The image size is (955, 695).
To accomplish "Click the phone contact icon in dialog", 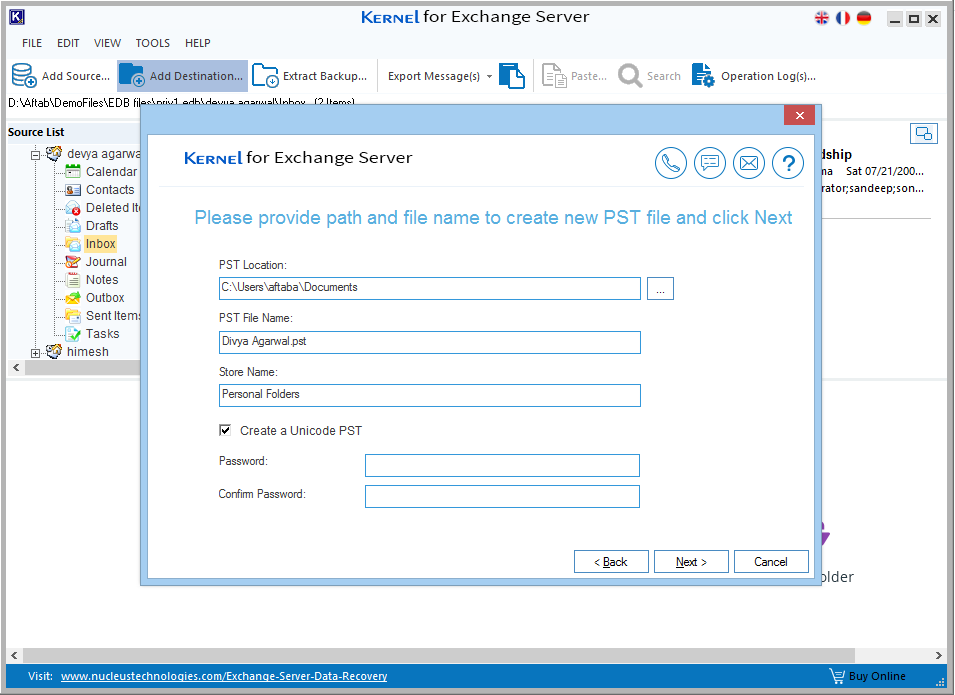I will tap(671, 163).
